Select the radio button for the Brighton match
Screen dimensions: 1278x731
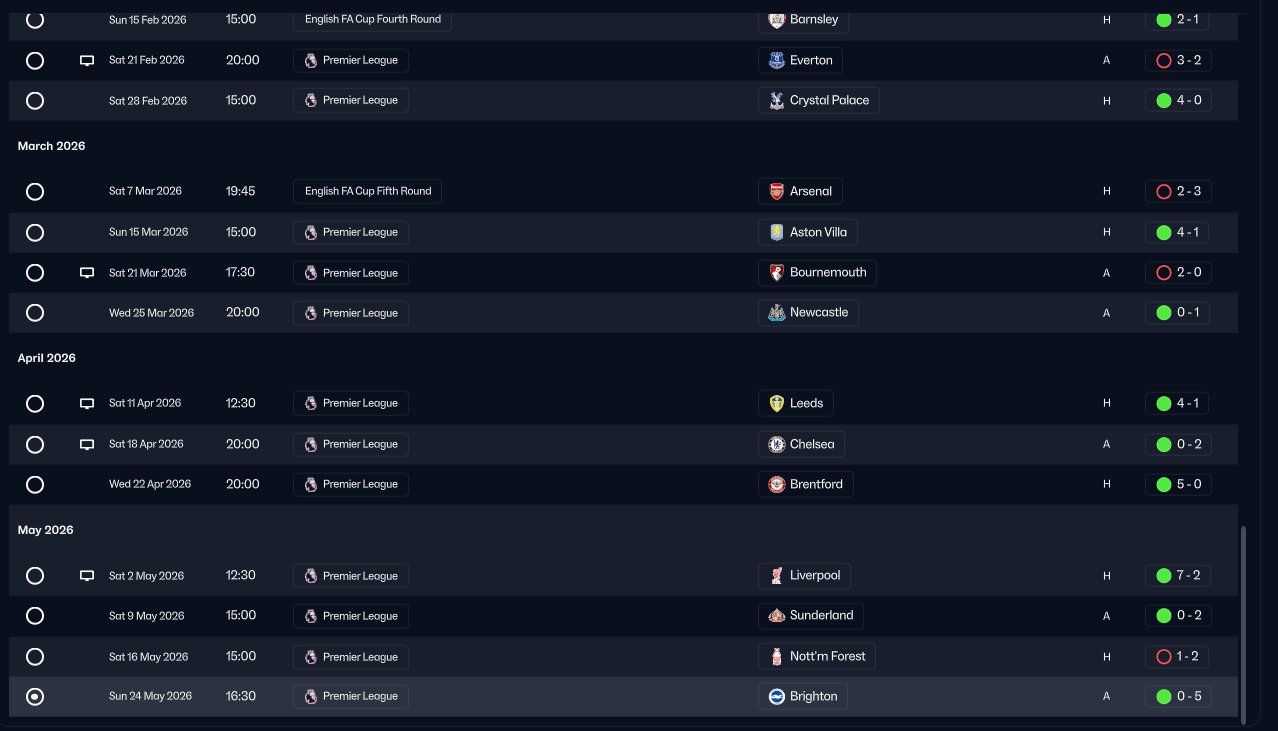(x=35, y=697)
